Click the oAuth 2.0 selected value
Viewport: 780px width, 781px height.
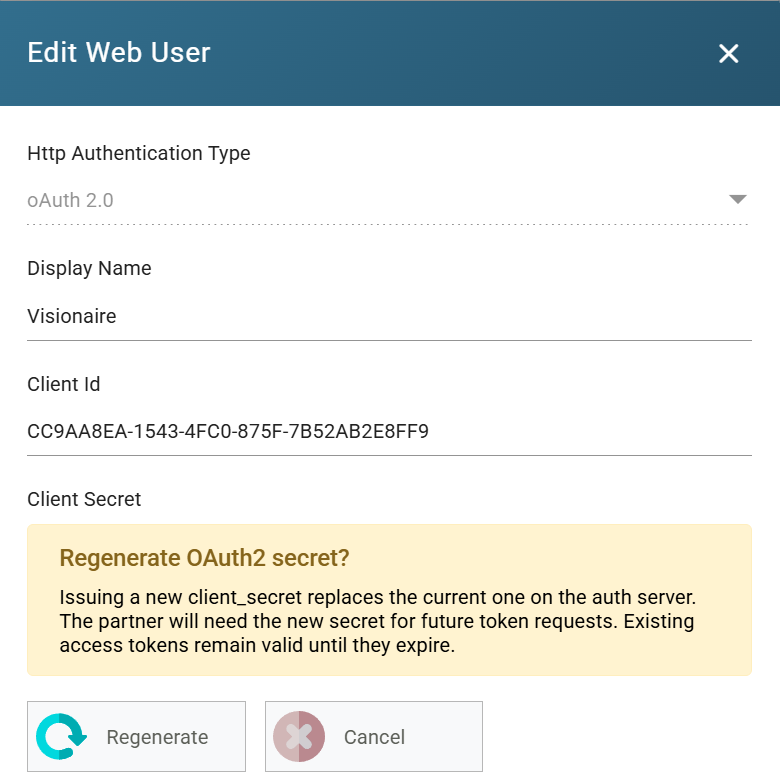pos(70,200)
